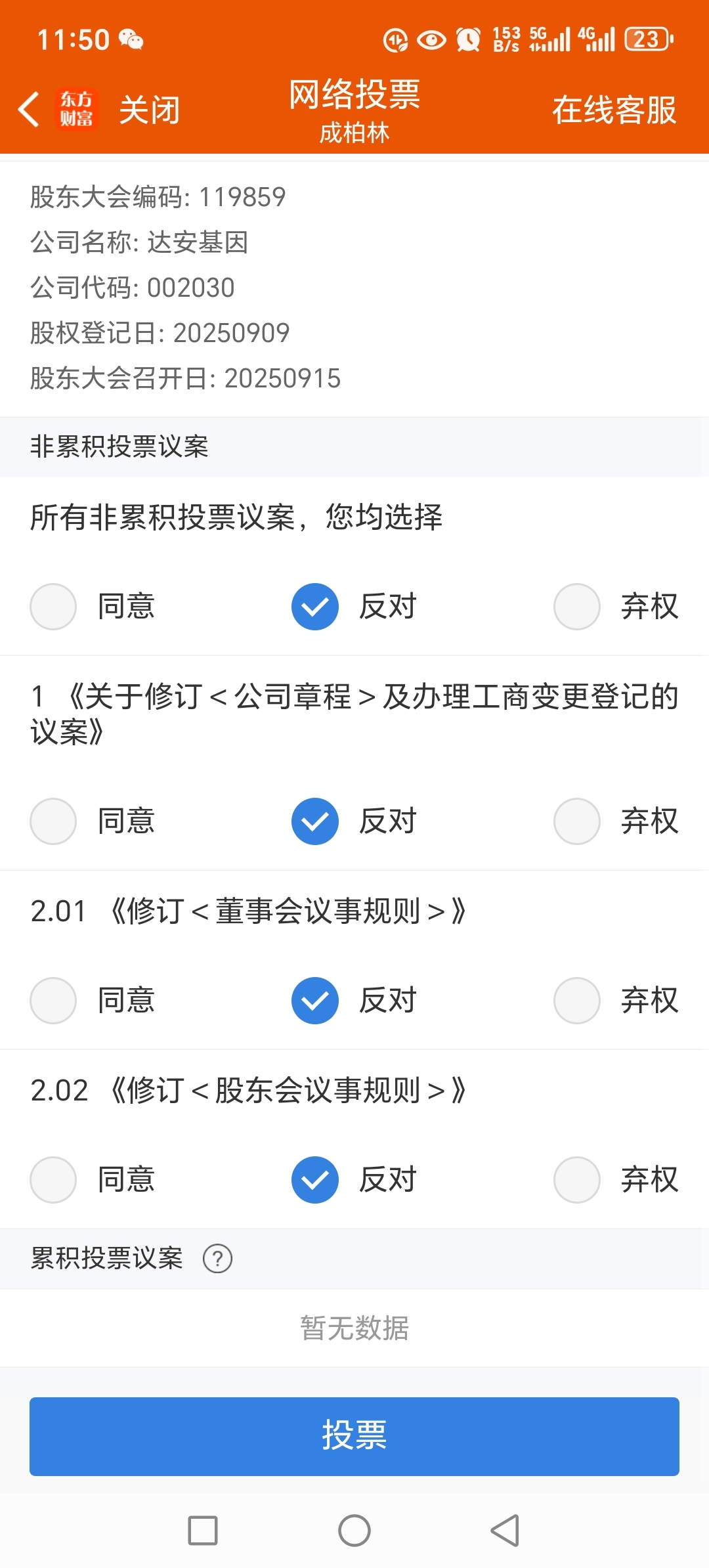709x1568 pixels.
Task: Tap the alarm clock status icon
Action: (469, 39)
